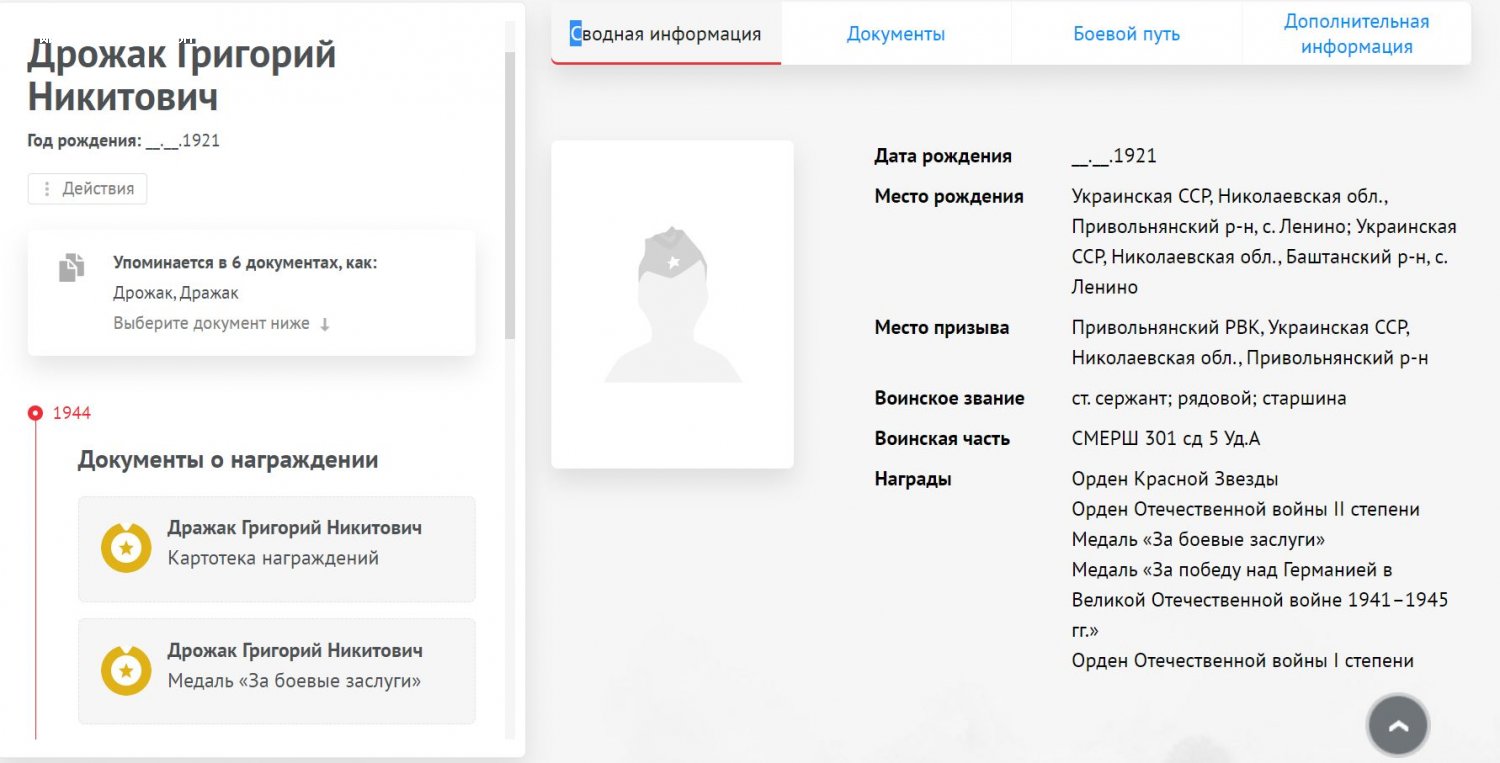Screen dimensions: 1500x763
Task: Click the Орден Красной Звезды award entry
Action: pos(1174,479)
